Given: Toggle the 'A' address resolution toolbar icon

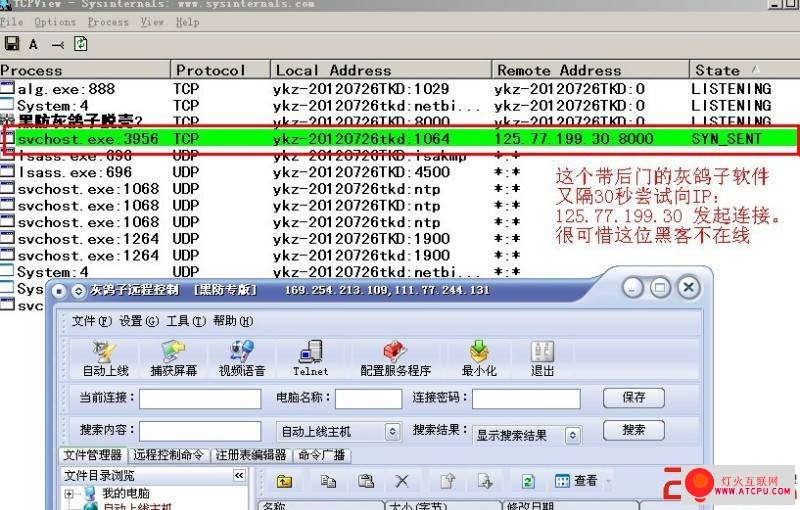Looking at the screenshot, I should 33,44.
